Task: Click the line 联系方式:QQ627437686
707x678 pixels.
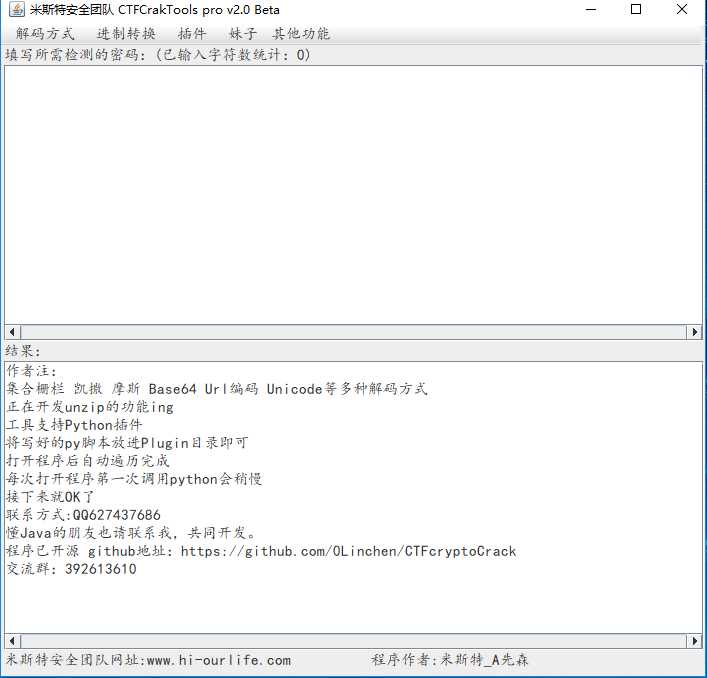Action: pos(83,515)
